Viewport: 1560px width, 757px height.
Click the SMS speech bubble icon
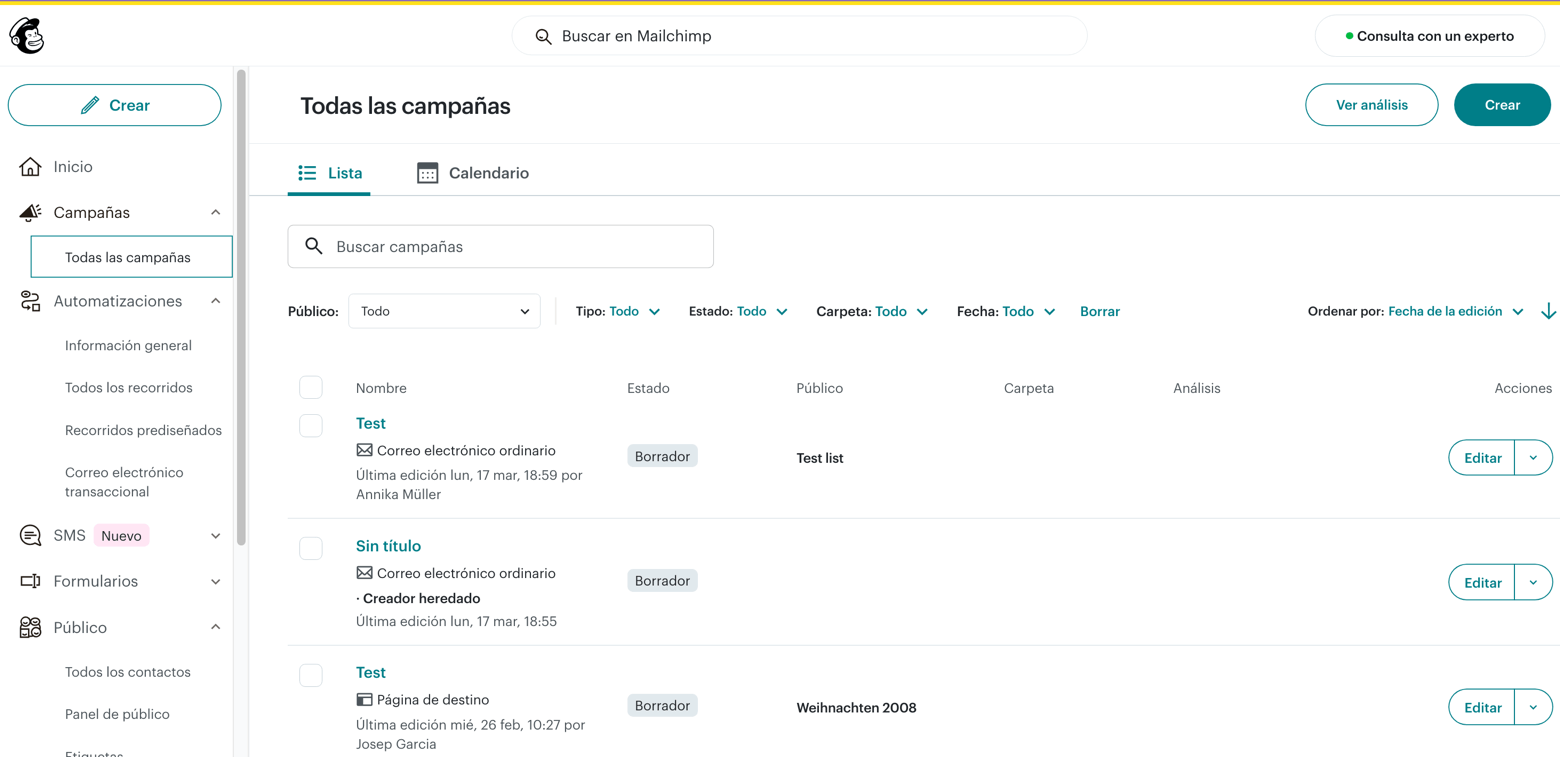[30, 535]
